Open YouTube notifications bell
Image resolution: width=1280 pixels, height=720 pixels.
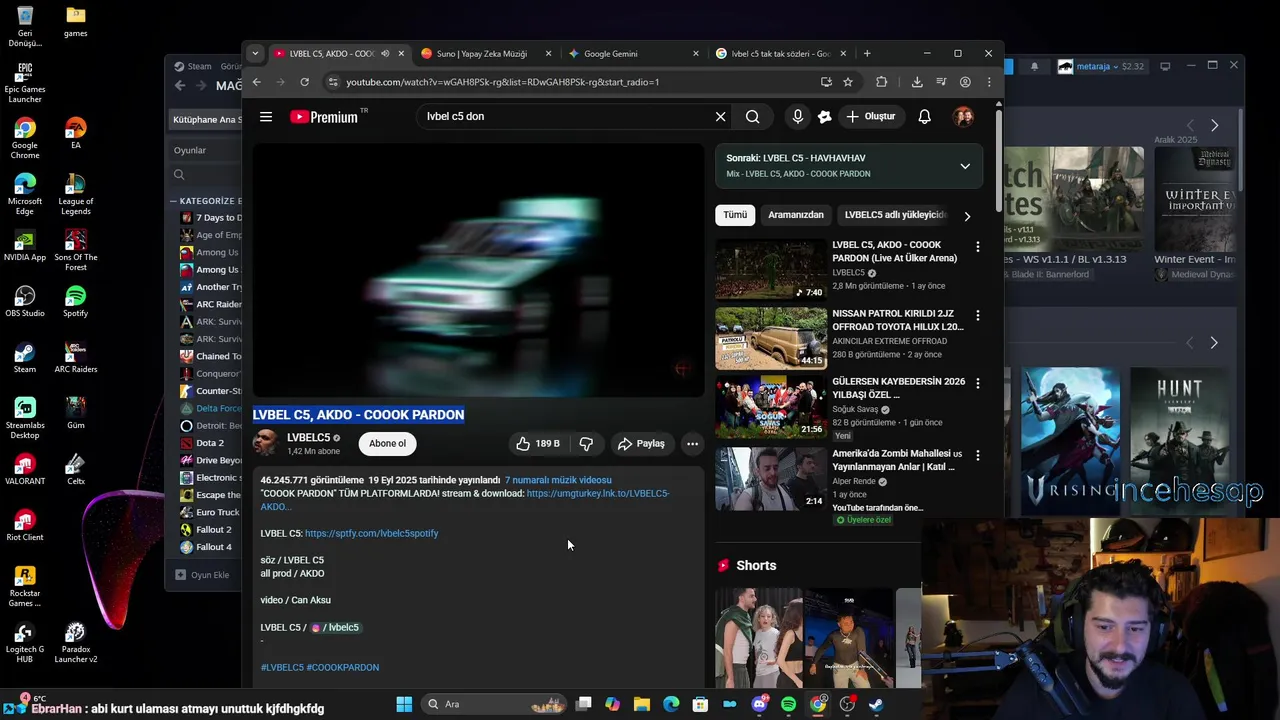[x=924, y=117]
